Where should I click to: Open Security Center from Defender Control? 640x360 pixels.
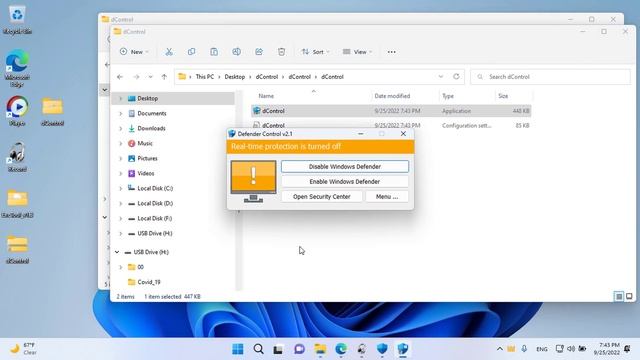pos(322,197)
